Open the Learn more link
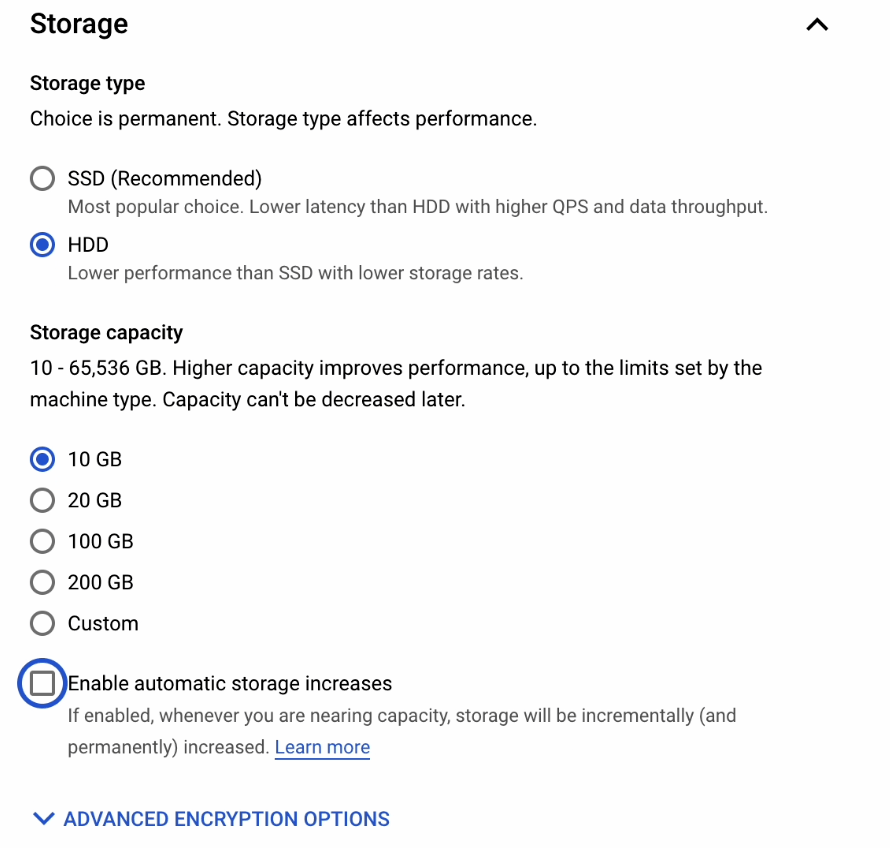The image size is (890, 848). tap(322, 747)
